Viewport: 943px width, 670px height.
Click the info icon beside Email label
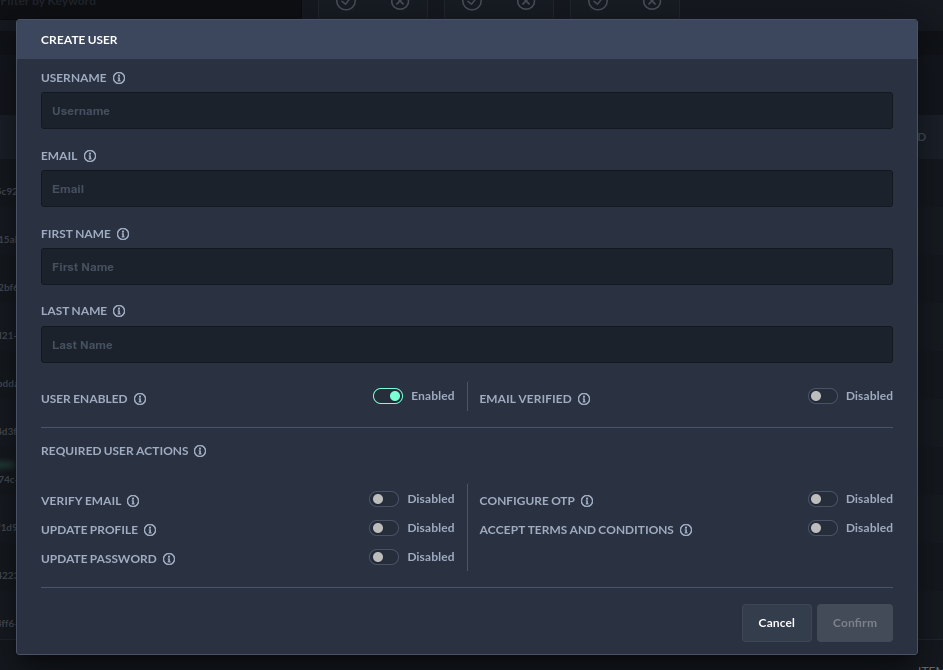coord(90,156)
